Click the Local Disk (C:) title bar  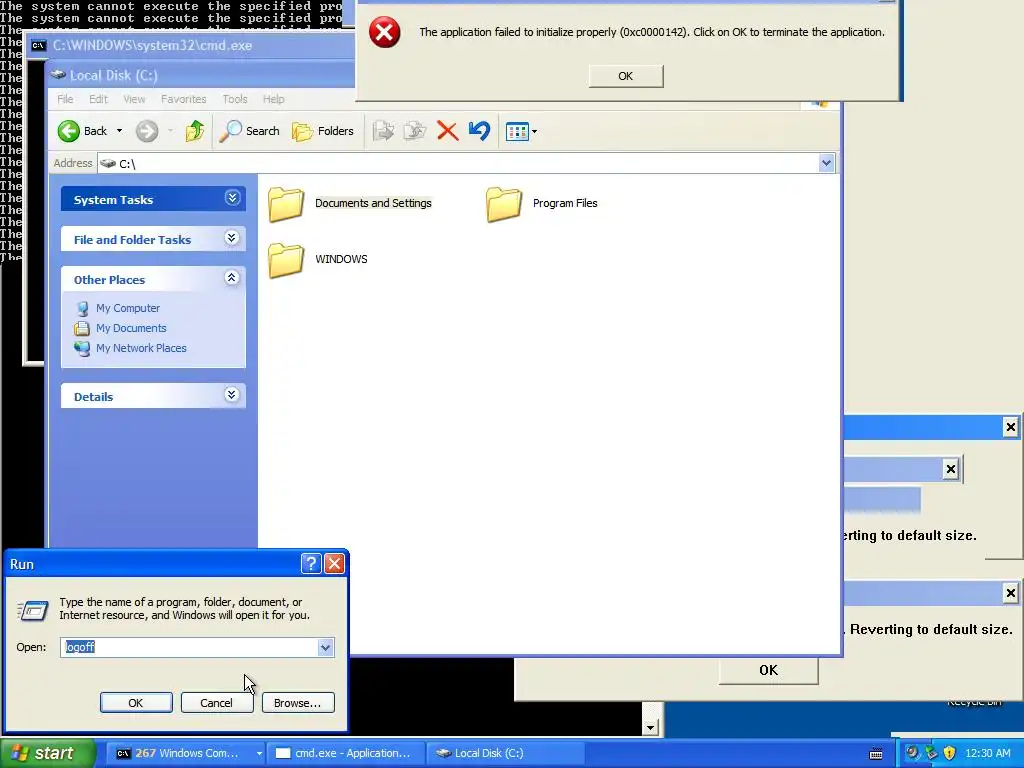pos(202,75)
